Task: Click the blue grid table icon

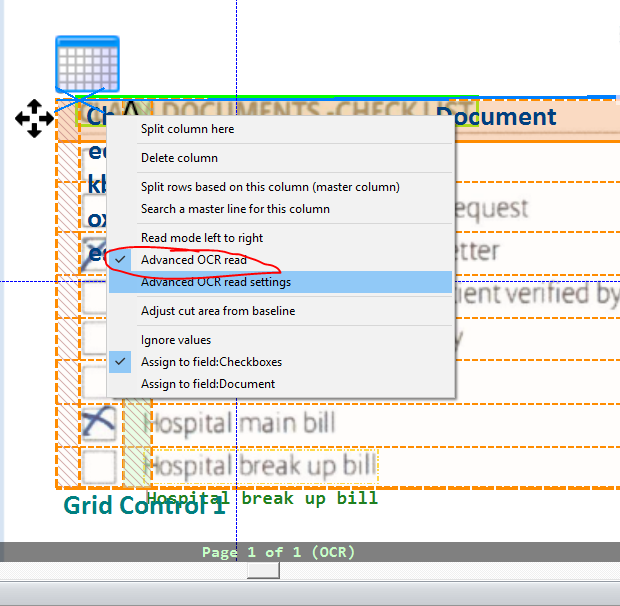Action: (x=87, y=65)
